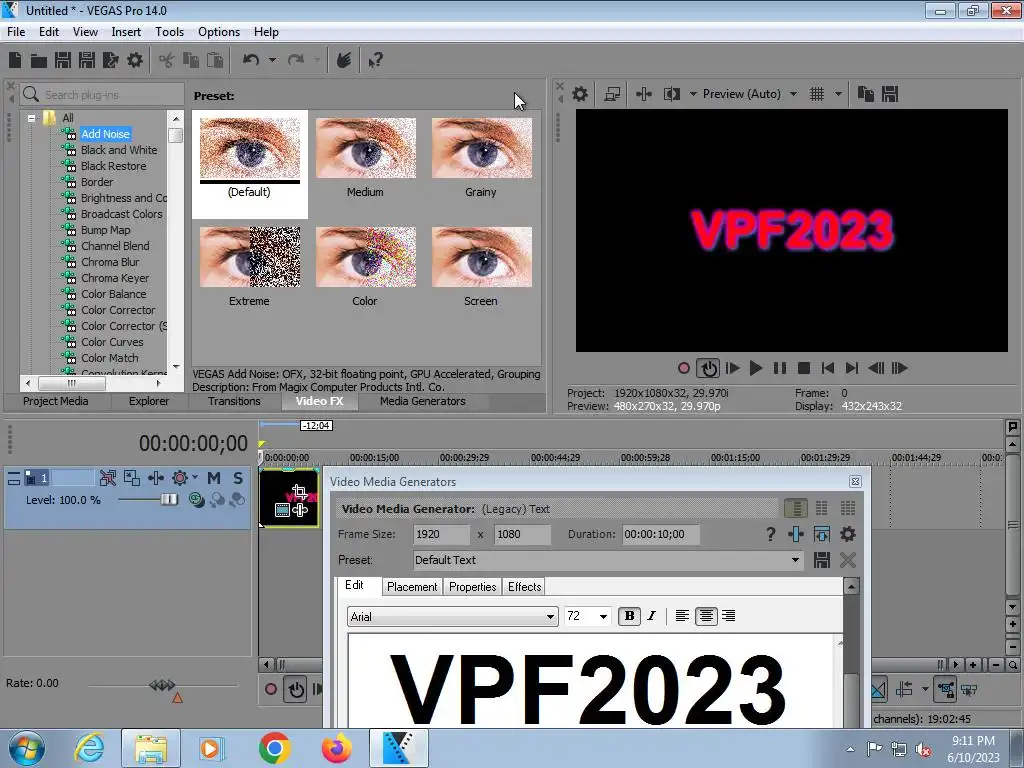
Task: Open the font size 72 dropdown
Action: (x=603, y=616)
